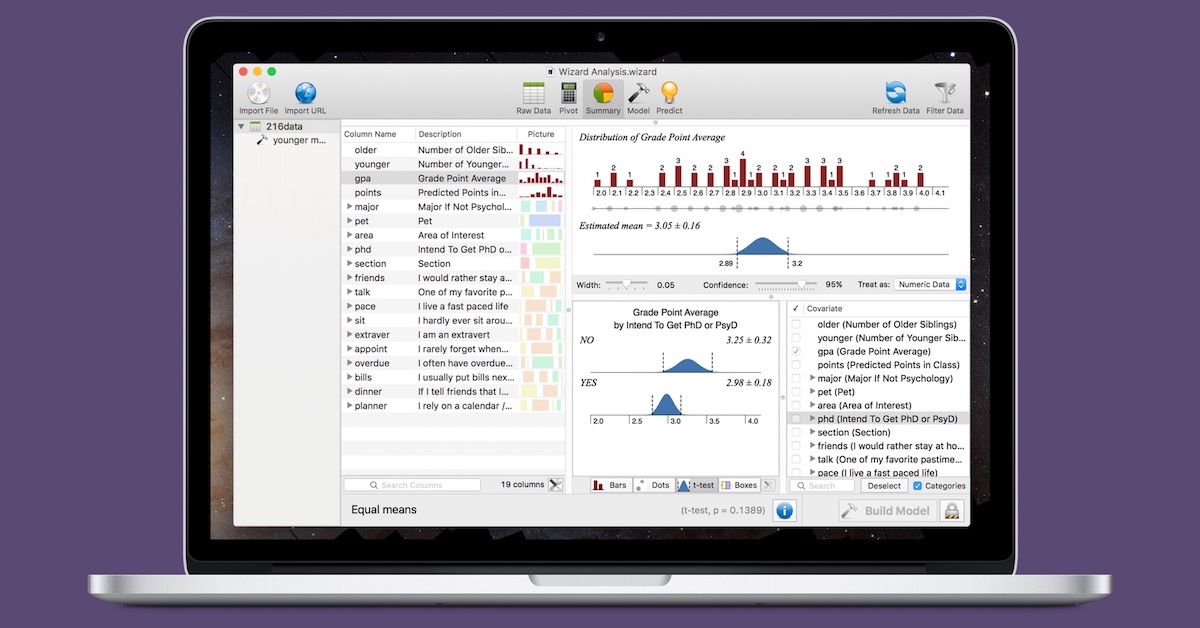The width and height of the screenshot is (1200, 628).
Task: Expand the pet column row
Action: (350, 221)
